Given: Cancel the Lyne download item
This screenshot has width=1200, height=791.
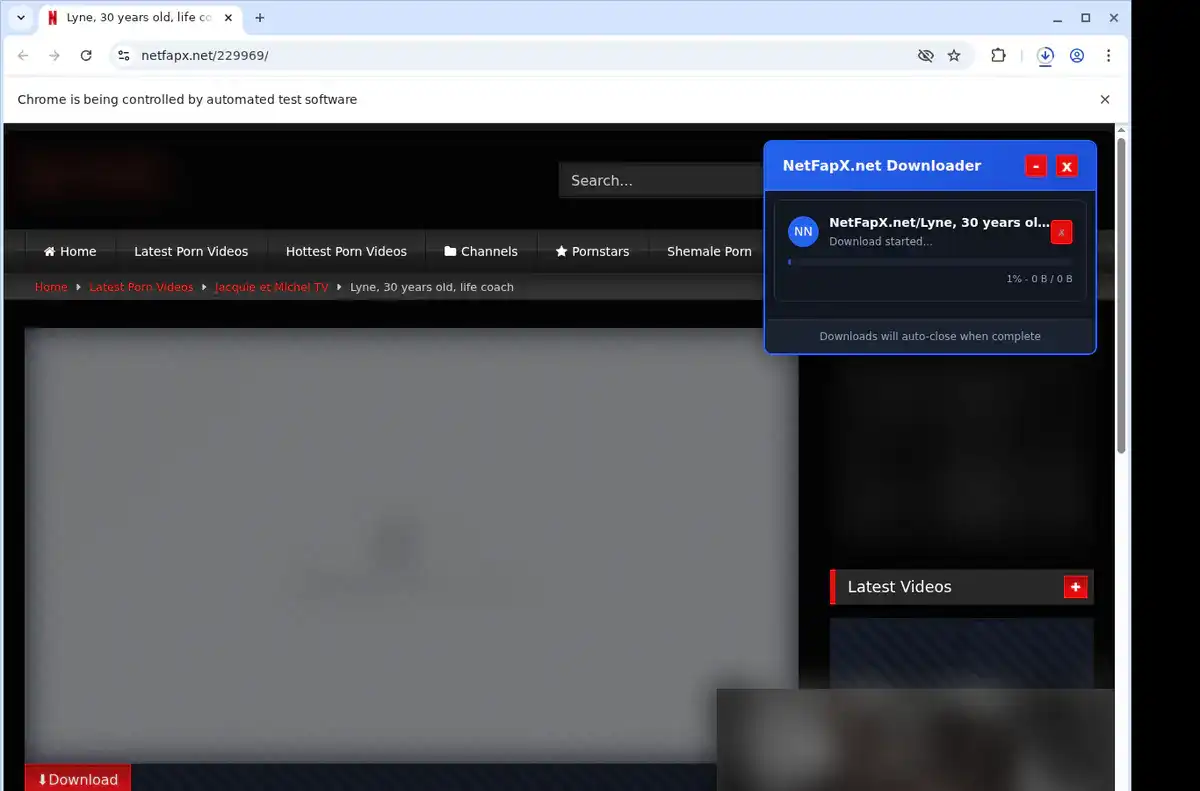Looking at the screenshot, I should pos(1061,232).
